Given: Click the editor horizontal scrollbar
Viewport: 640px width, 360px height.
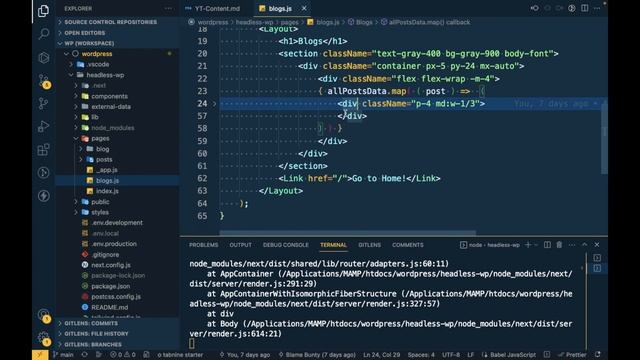Looking at the screenshot, I should coord(347,233).
